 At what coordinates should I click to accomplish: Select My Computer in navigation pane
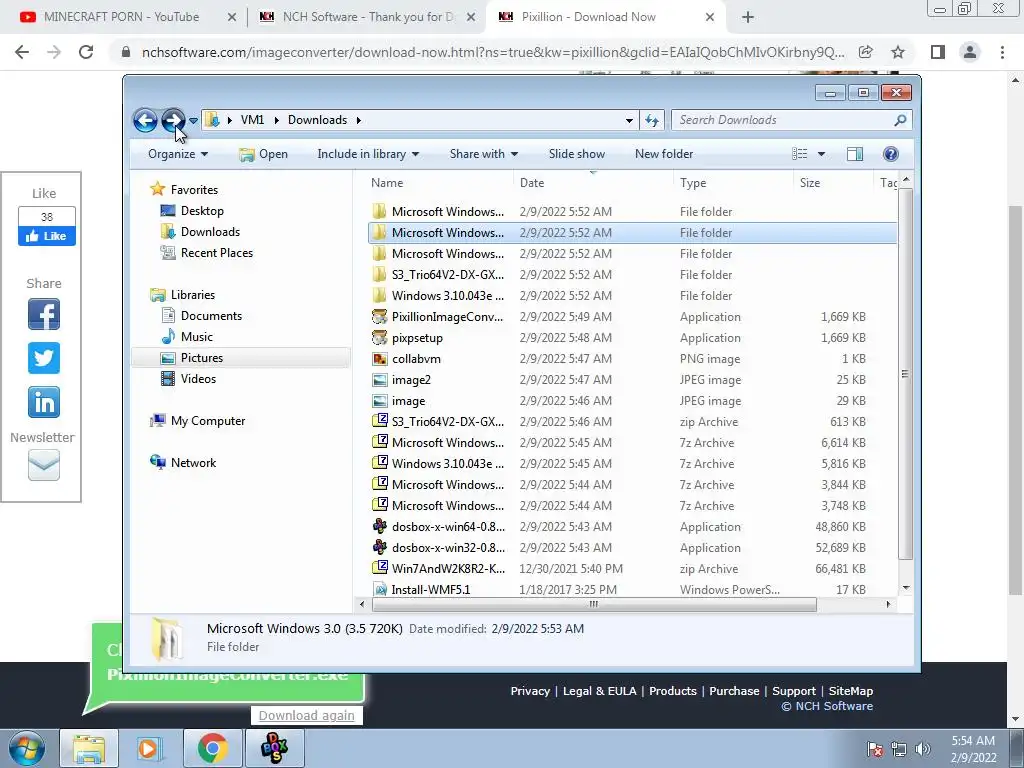[x=208, y=421]
